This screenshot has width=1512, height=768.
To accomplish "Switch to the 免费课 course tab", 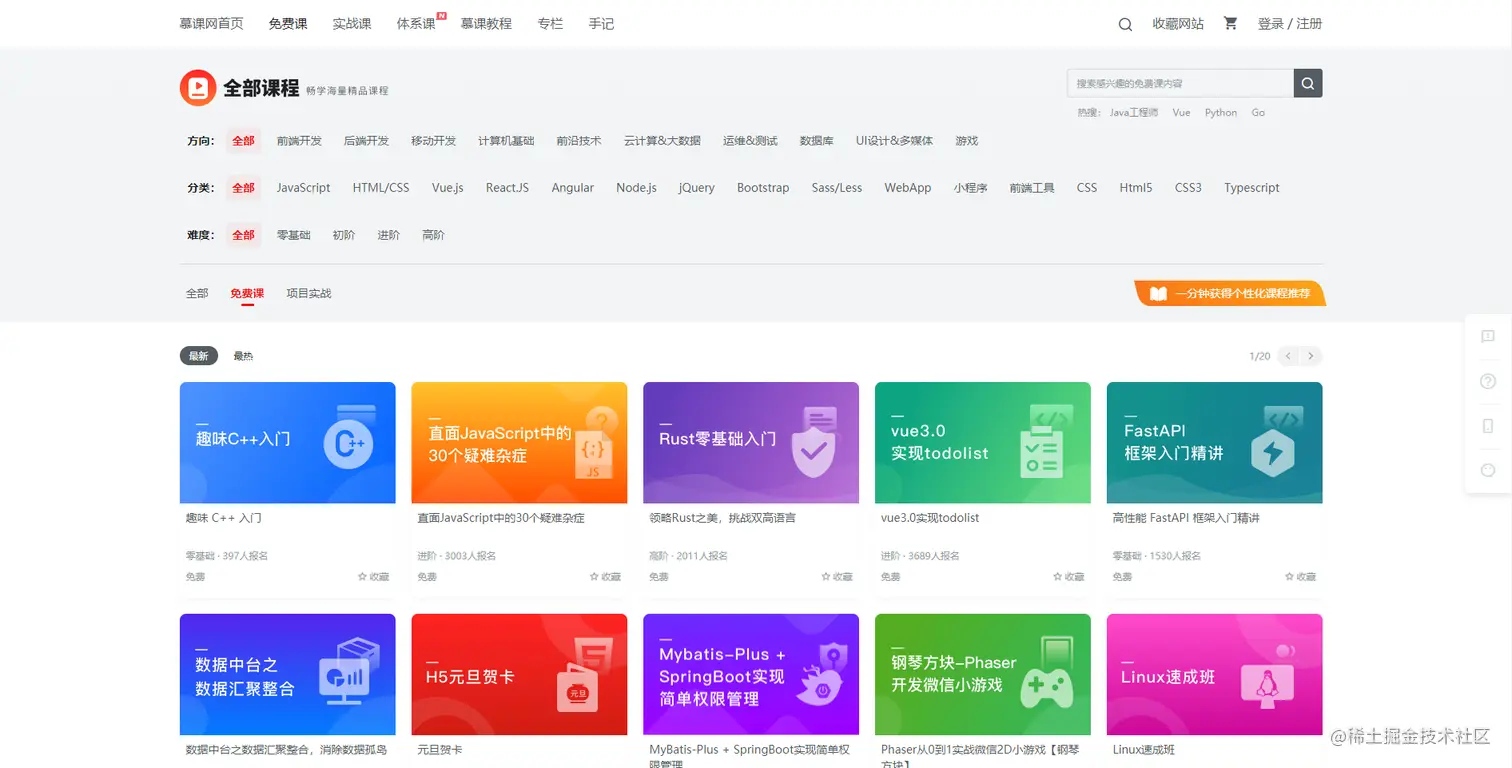I will [247, 293].
